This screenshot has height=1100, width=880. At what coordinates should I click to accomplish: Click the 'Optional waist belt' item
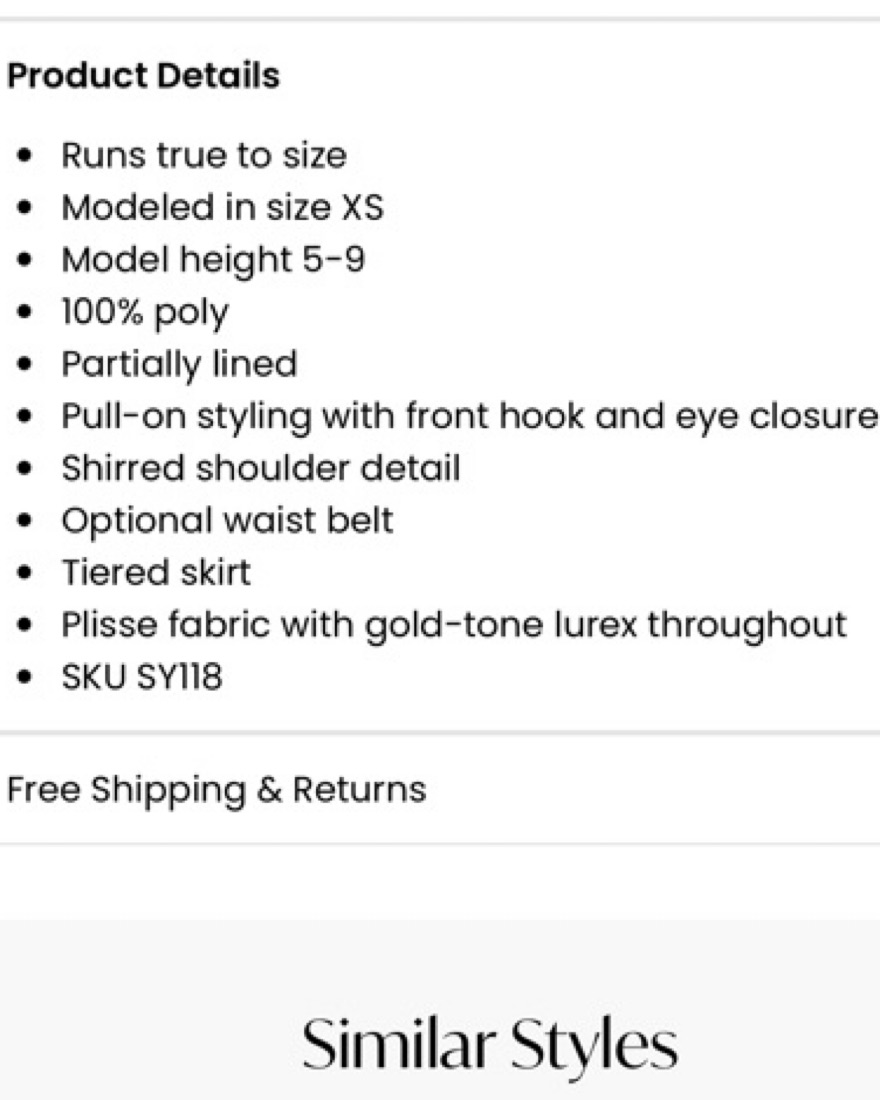point(227,520)
